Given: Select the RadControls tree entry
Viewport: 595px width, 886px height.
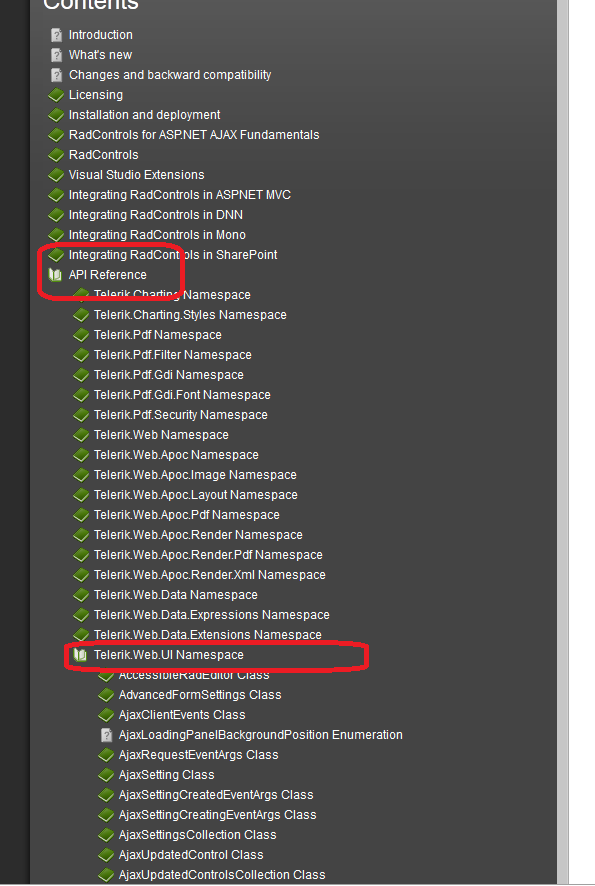Looking at the screenshot, I should coord(103,155).
